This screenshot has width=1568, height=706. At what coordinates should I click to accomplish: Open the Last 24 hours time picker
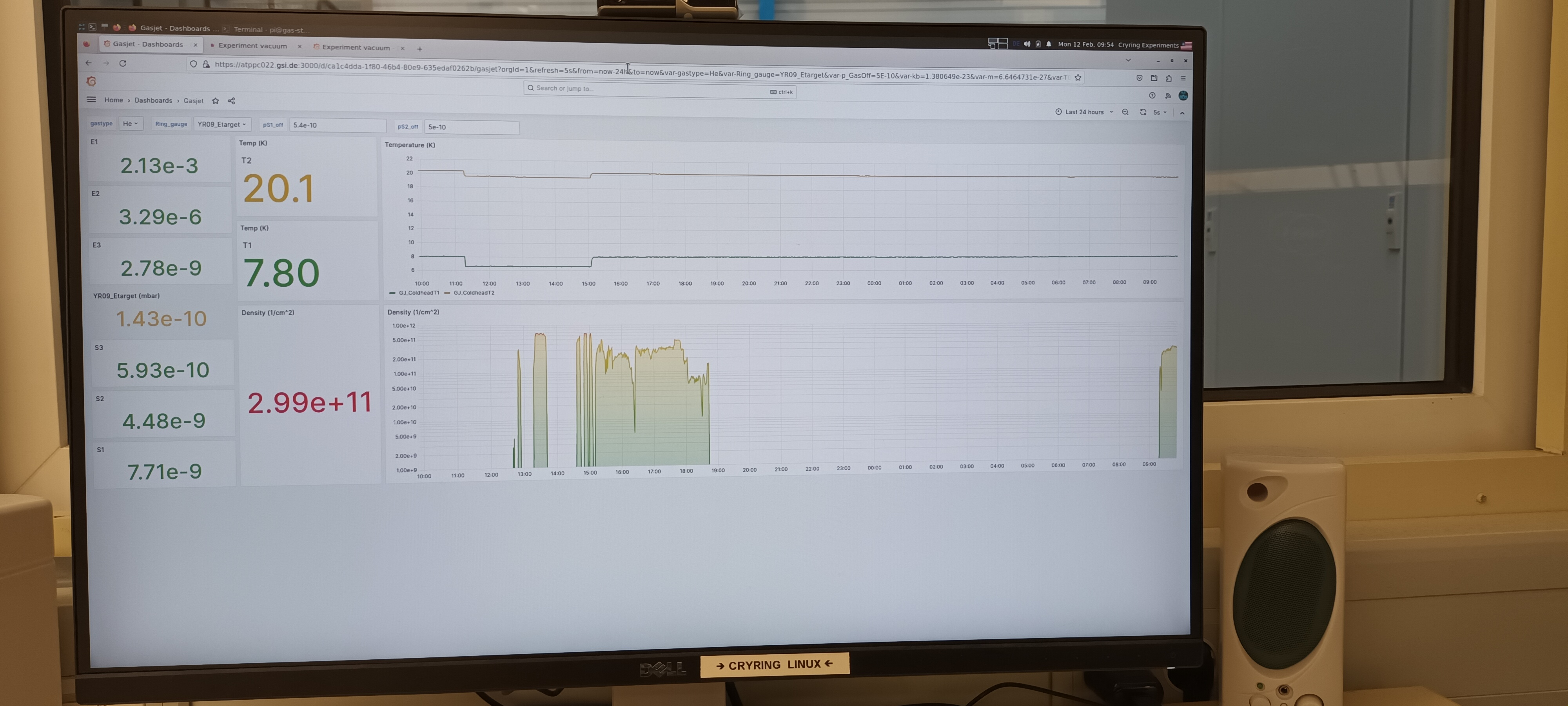point(1084,112)
